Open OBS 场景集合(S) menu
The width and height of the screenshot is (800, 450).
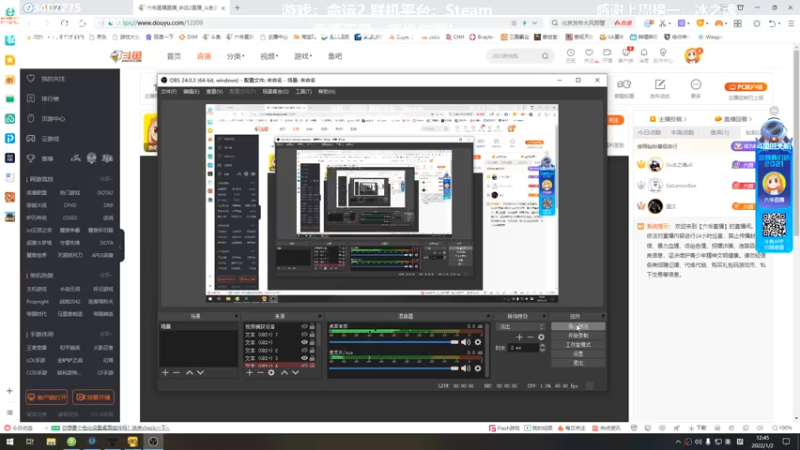click(x=276, y=92)
